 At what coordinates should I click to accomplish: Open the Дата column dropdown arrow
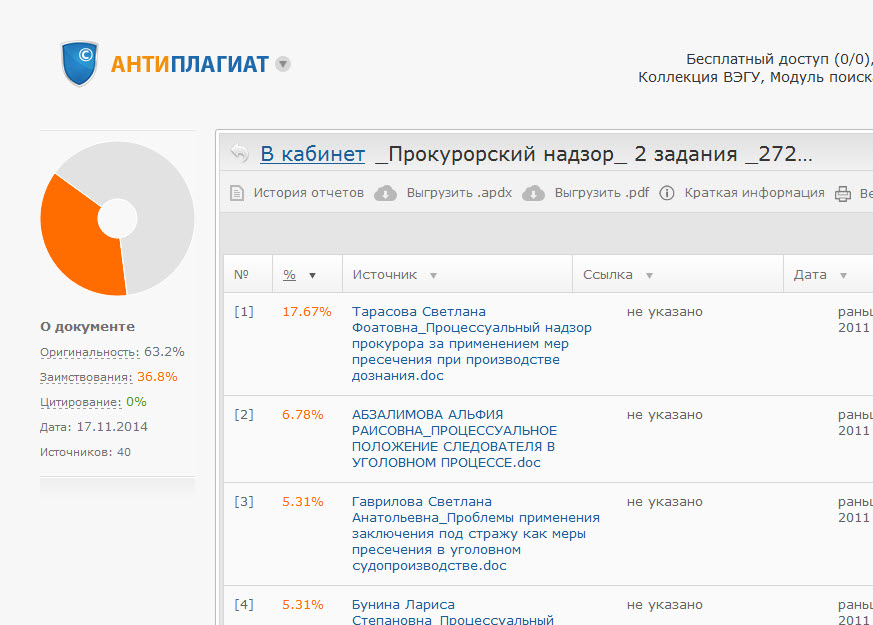[843, 275]
